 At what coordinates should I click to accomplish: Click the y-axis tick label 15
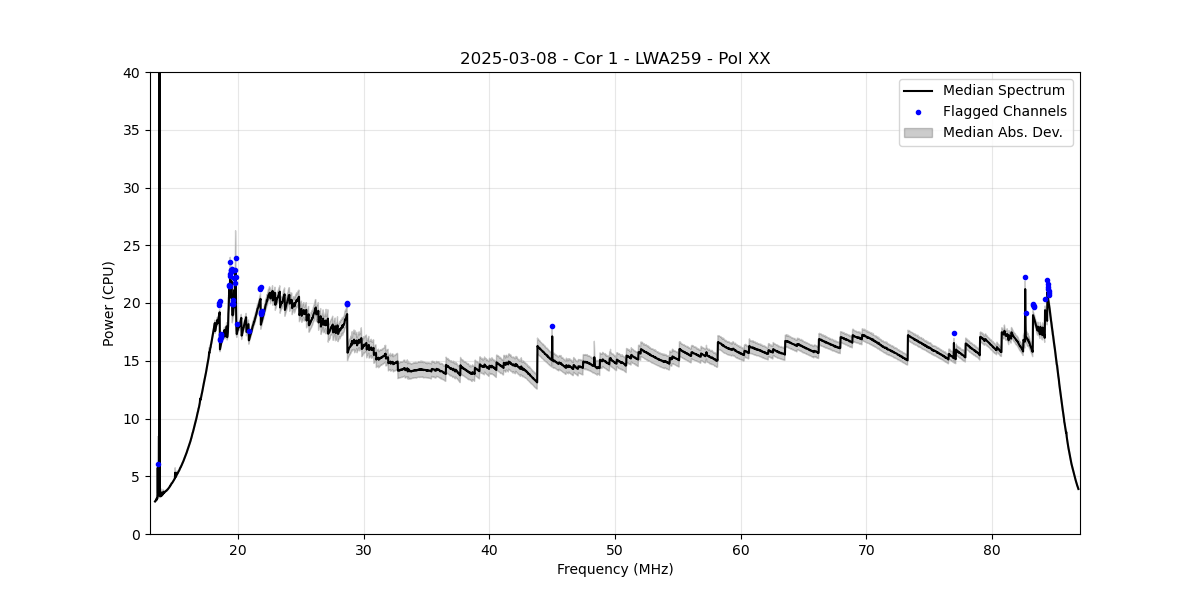(131, 361)
